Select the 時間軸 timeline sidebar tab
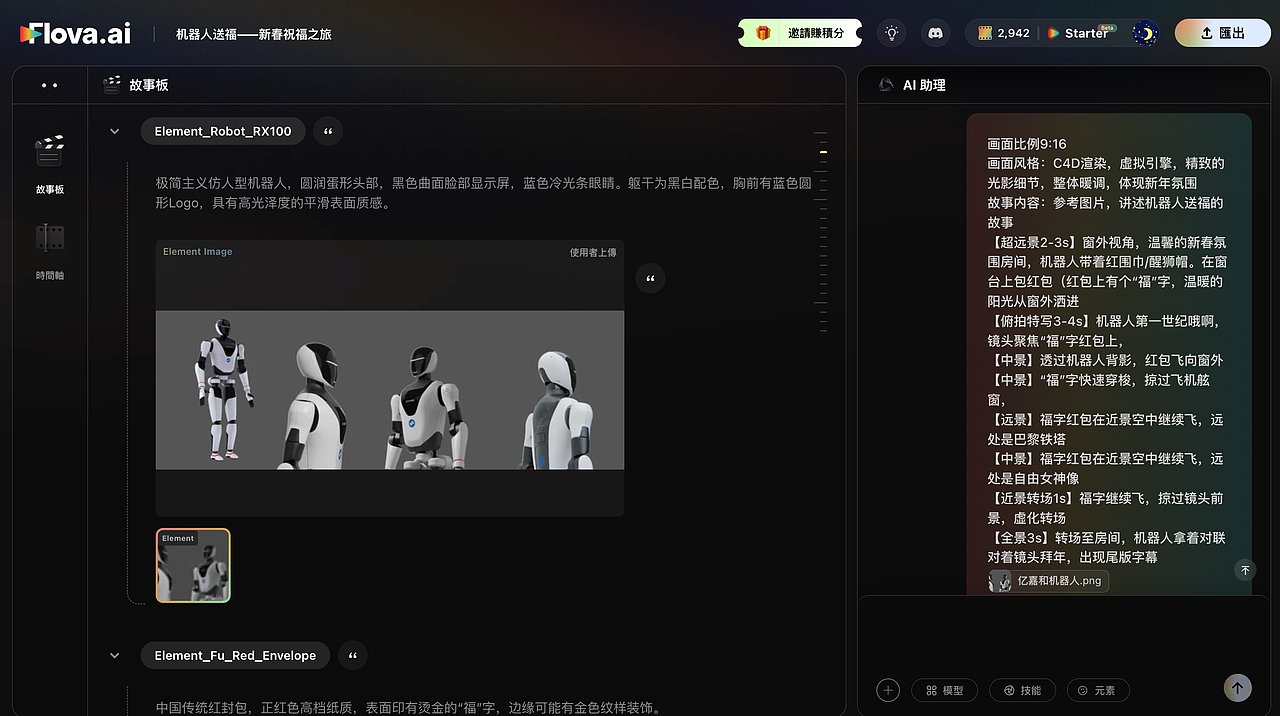This screenshot has width=1280, height=716. click(50, 251)
